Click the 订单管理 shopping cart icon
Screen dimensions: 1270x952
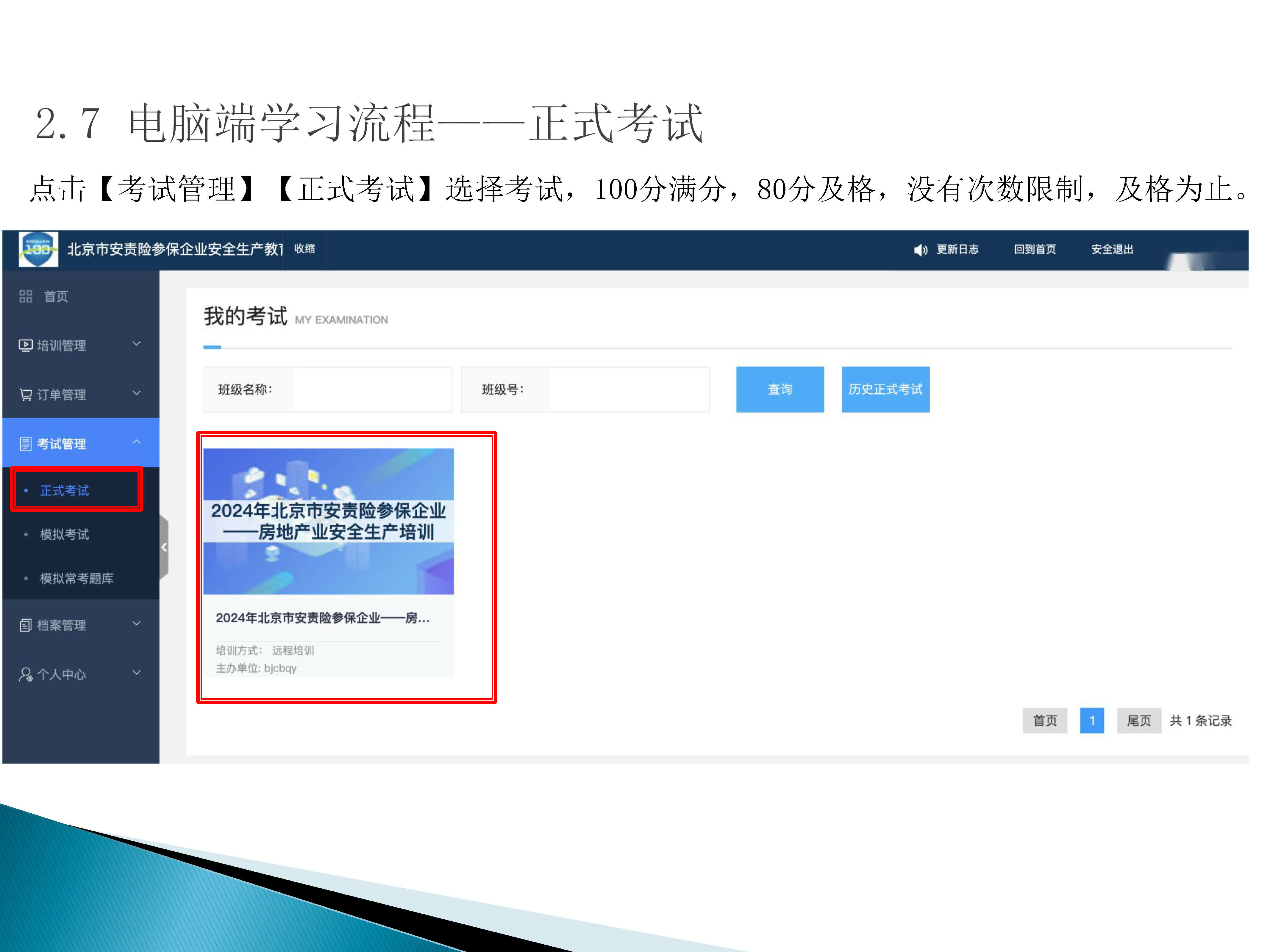tap(25, 395)
